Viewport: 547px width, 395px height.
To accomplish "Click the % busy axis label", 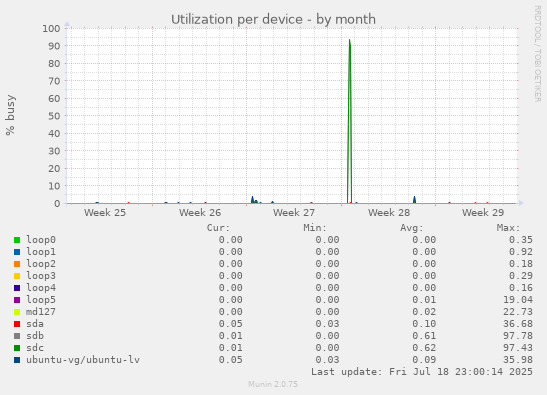I will pyautogui.click(x=10, y=115).
